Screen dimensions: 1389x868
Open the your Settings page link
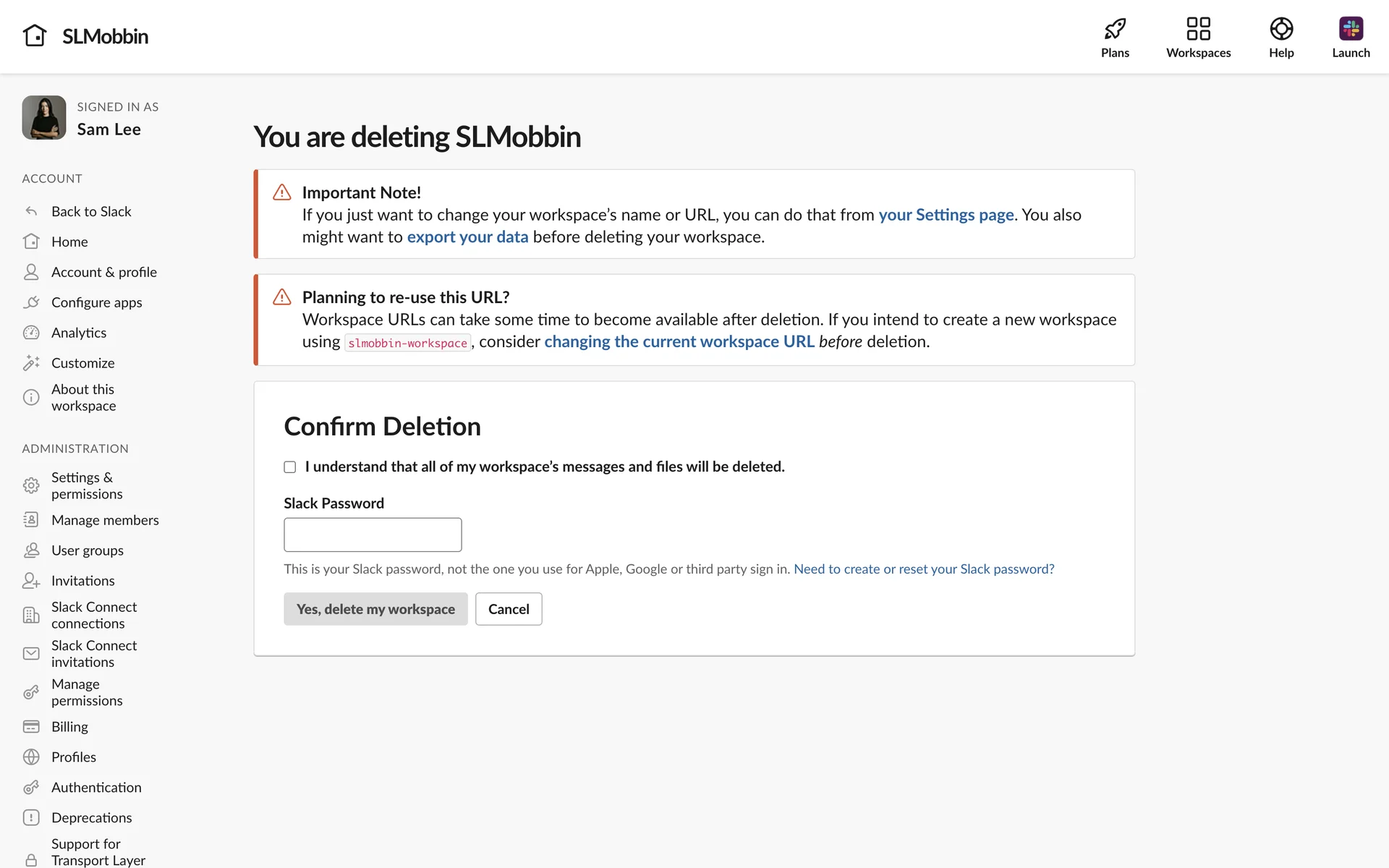tap(946, 215)
